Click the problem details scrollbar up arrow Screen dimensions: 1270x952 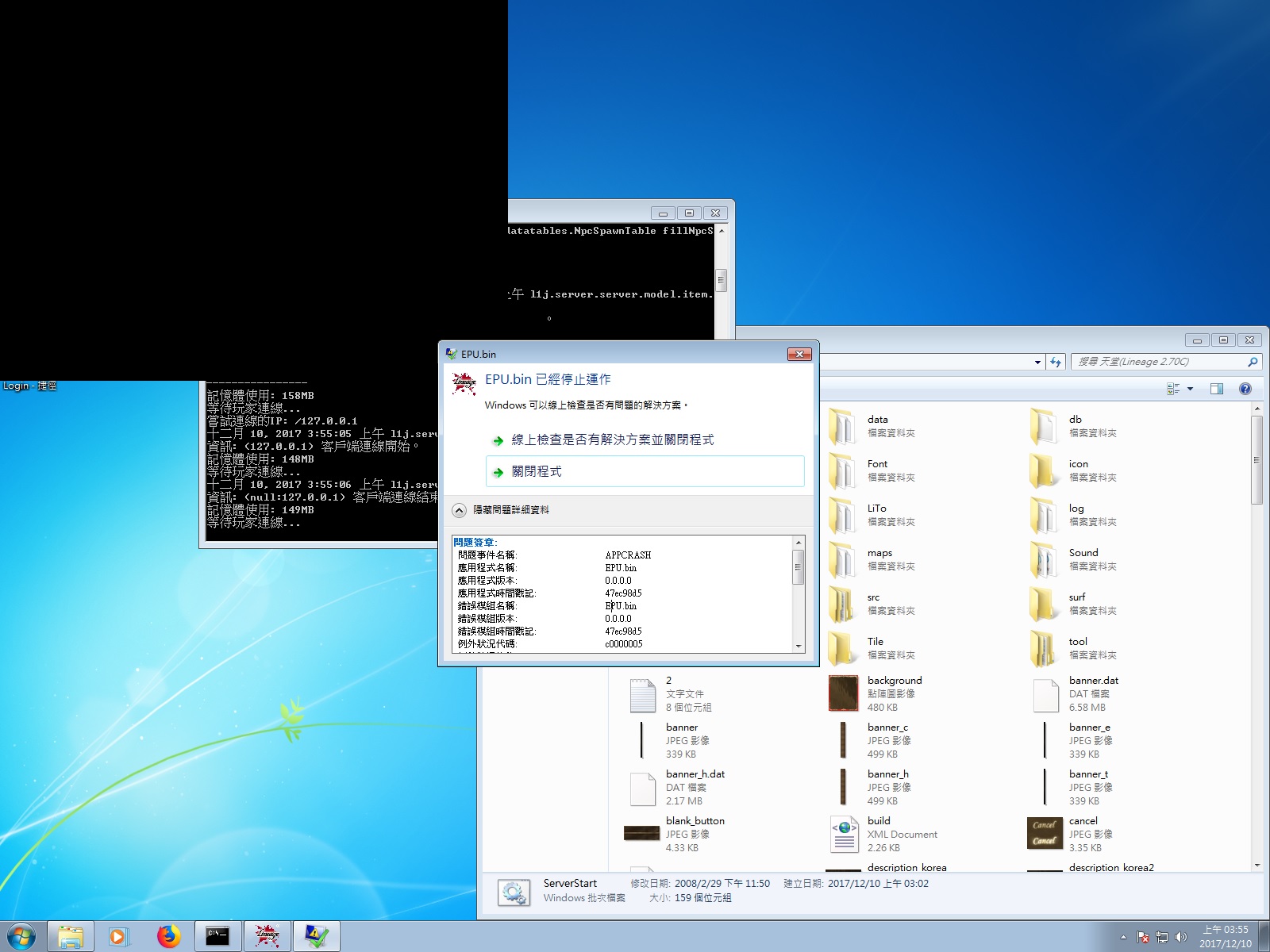pos(799,543)
